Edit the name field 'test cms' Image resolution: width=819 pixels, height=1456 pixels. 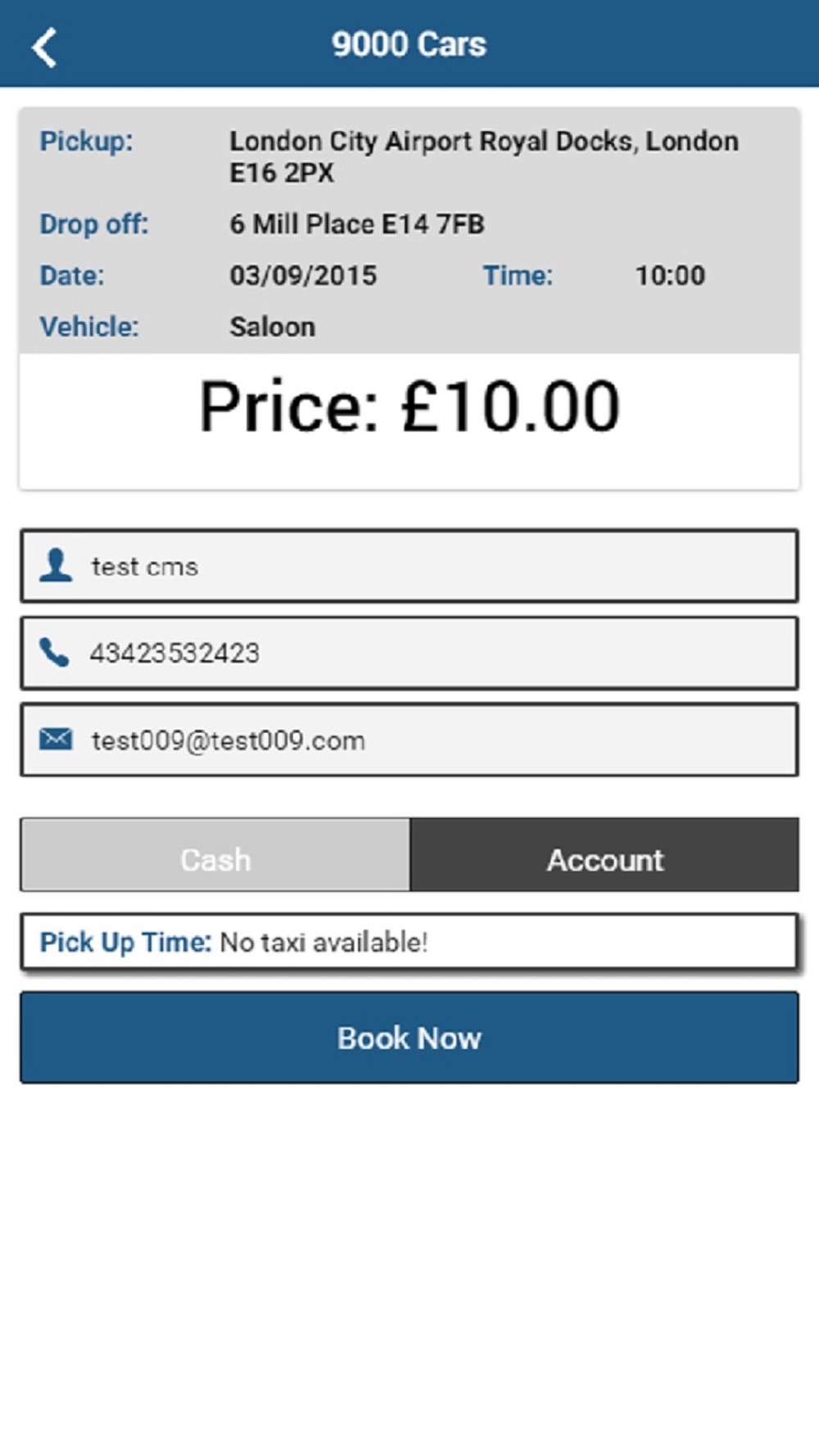pyautogui.click(x=409, y=566)
